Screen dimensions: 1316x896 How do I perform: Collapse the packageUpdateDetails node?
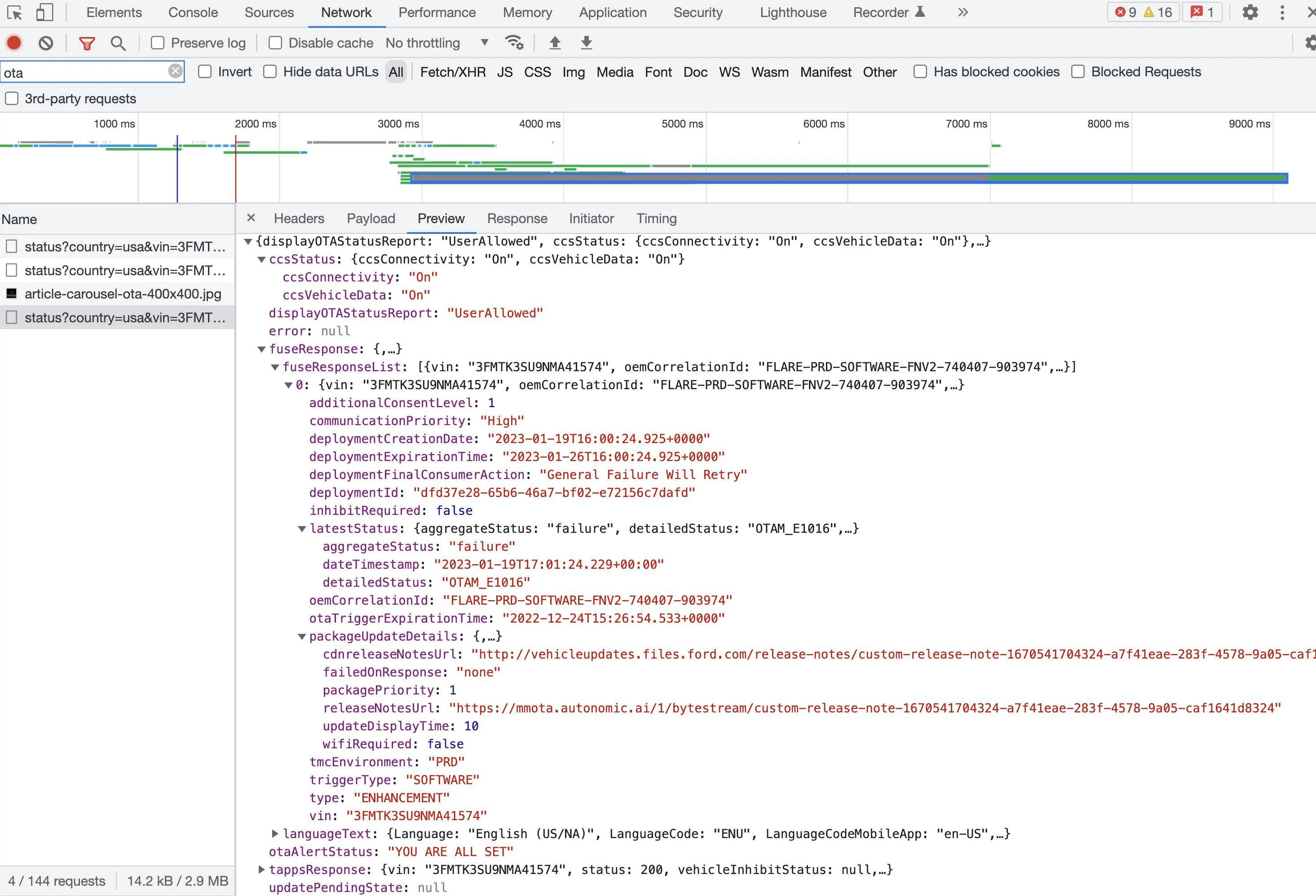302,637
